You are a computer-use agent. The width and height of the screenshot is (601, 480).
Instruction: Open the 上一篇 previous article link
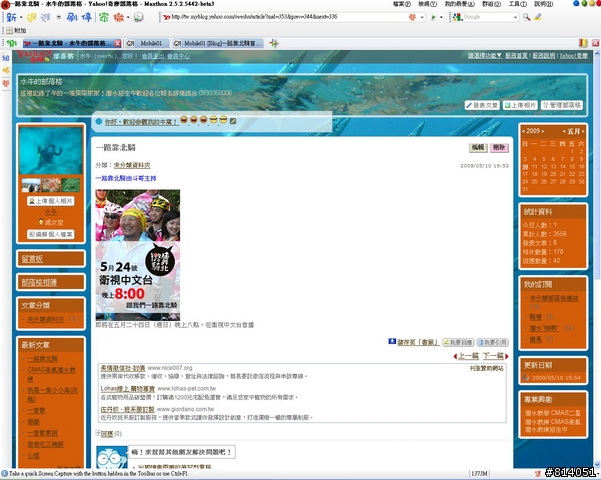coord(466,356)
